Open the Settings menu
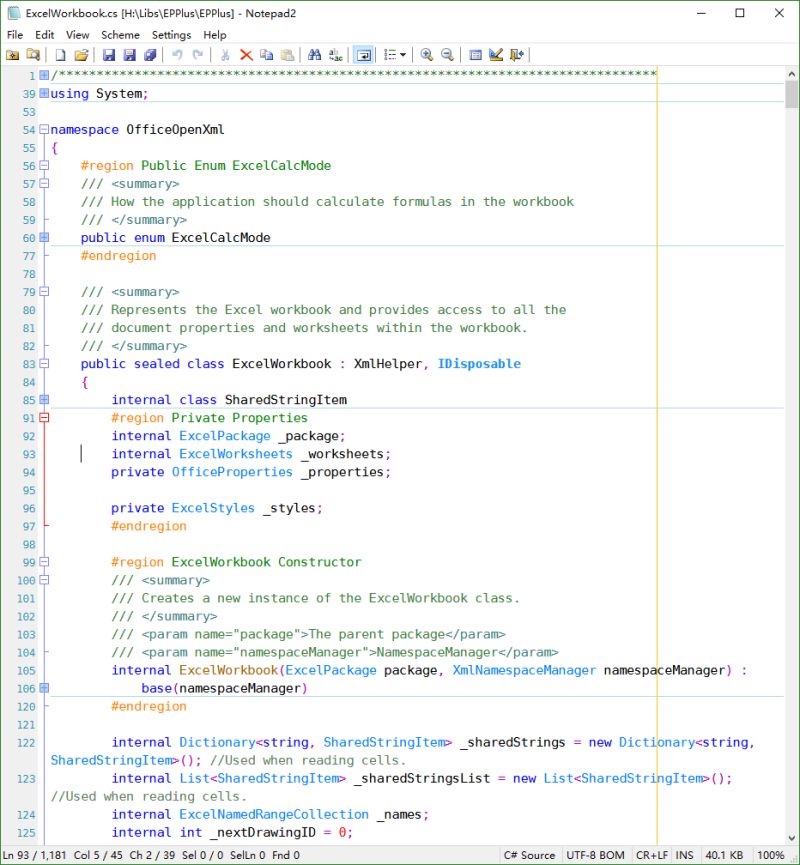This screenshot has width=800, height=865. point(166,34)
